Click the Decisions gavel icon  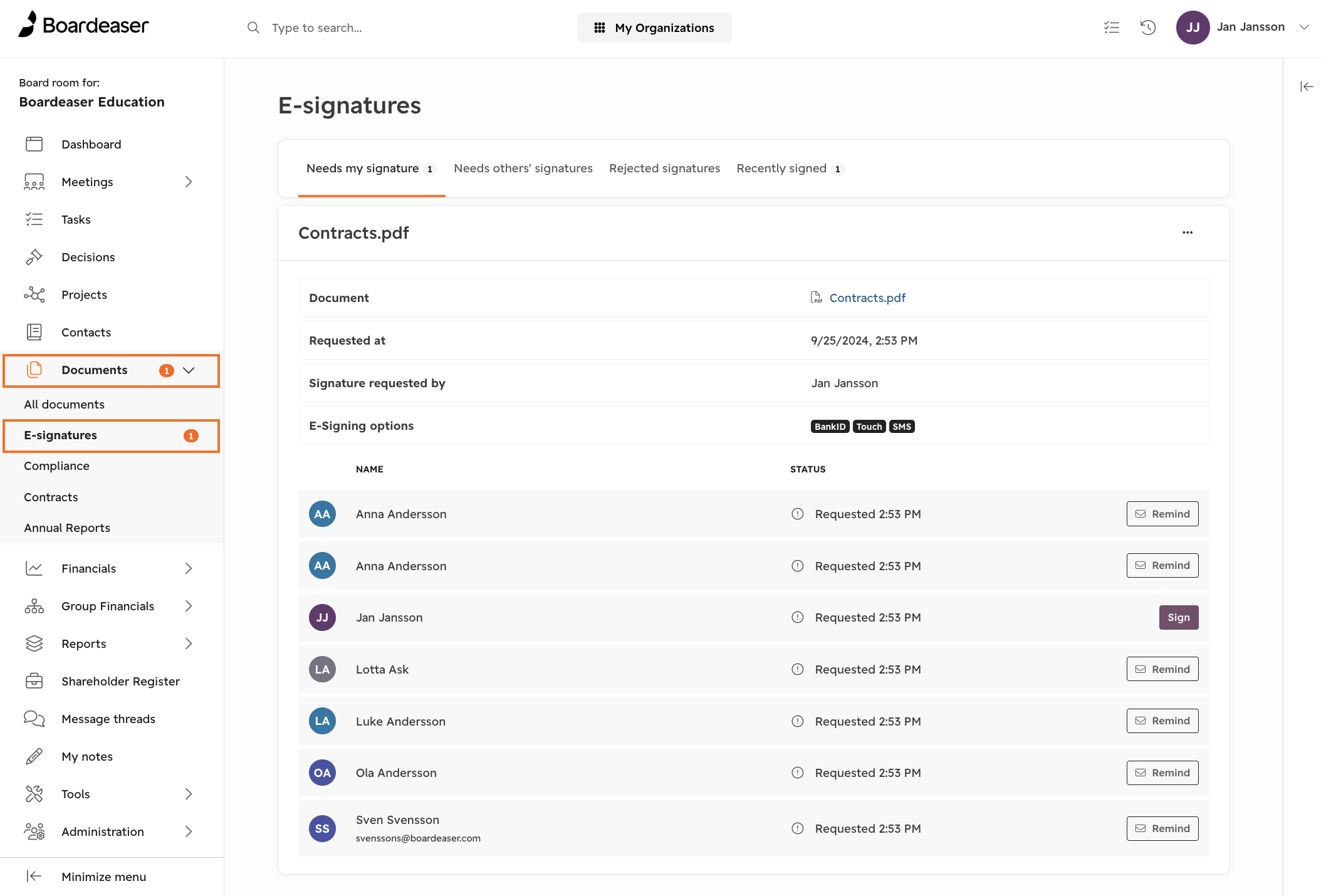pyautogui.click(x=34, y=257)
